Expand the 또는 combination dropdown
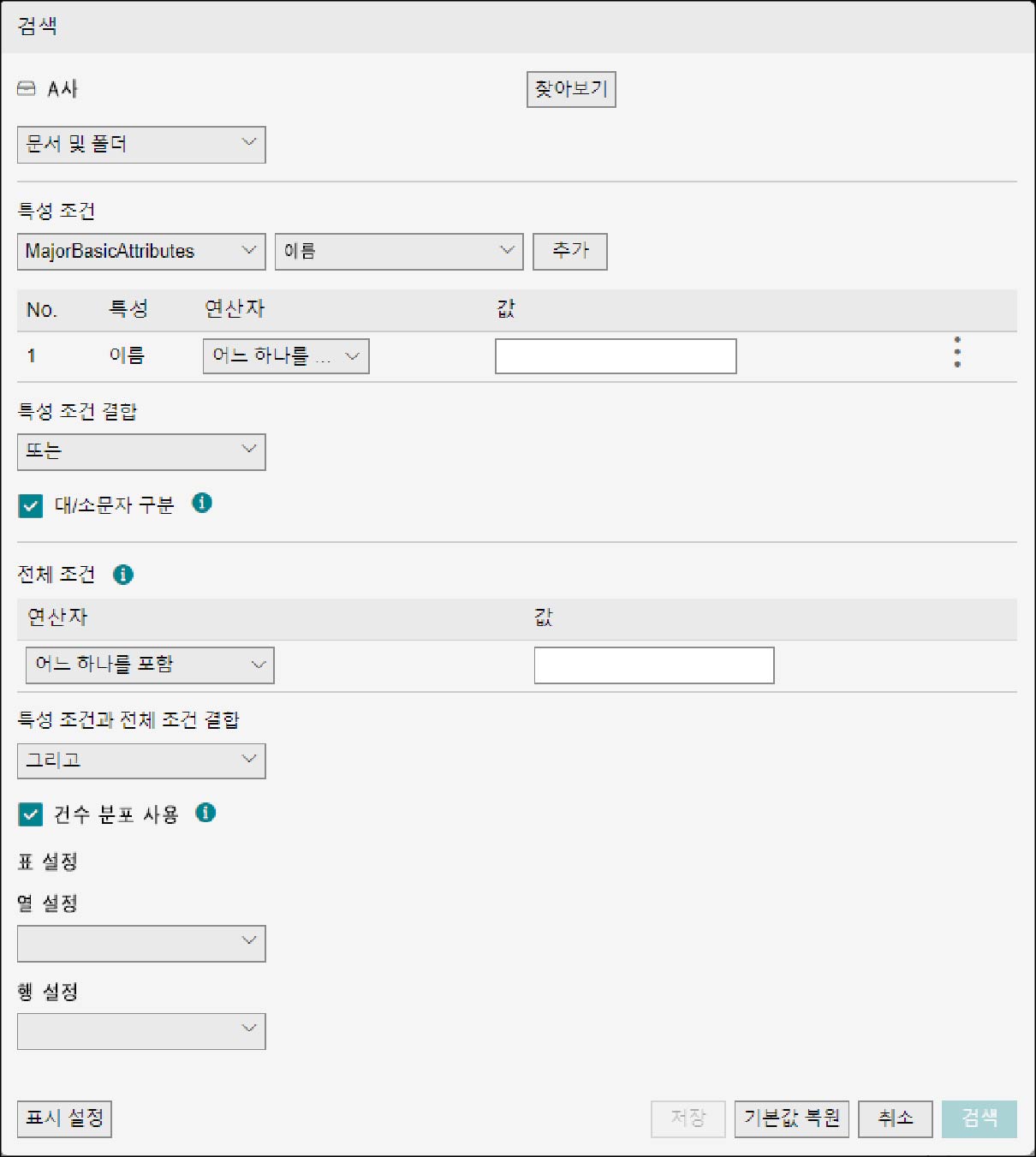 [x=141, y=452]
